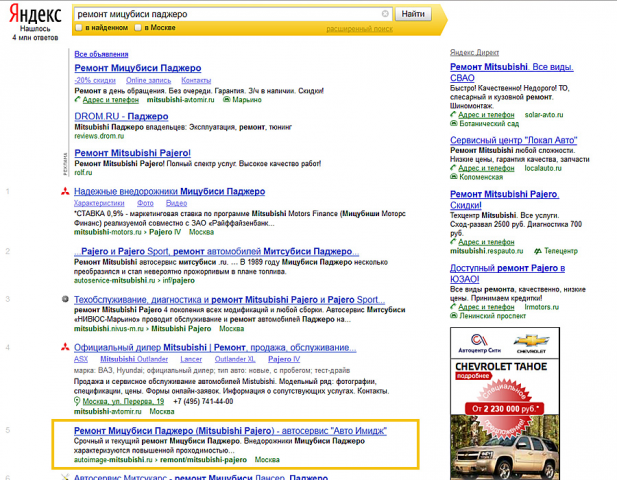
Task: Click the Online запись sitelink
Action: (148, 80)
